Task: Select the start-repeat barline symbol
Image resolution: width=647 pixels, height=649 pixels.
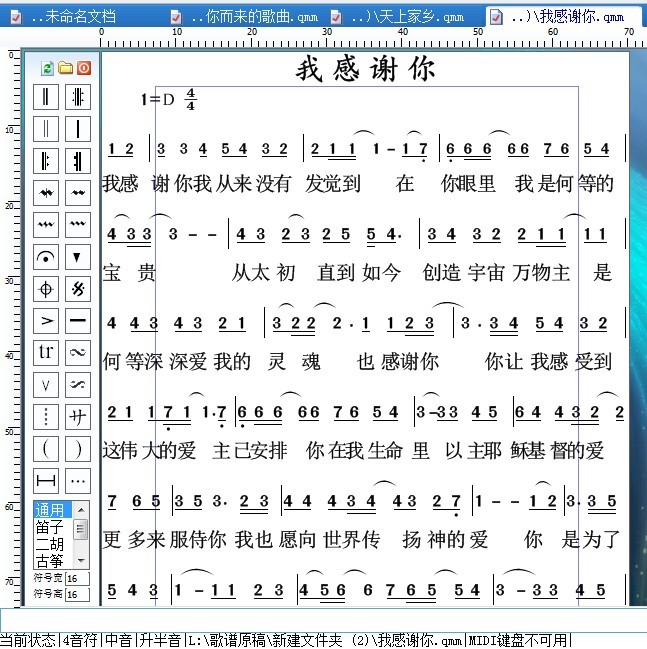Action: pyautogui.click(x=46, y=161)
